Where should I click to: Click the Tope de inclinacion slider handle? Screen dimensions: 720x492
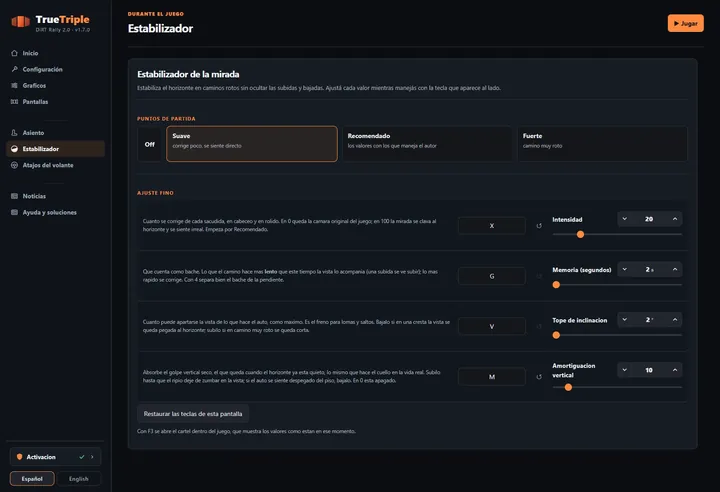556,335
